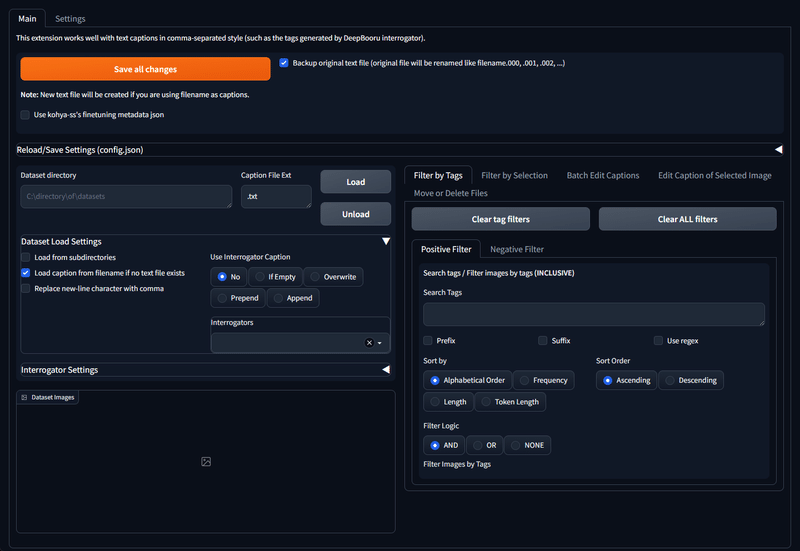800x551 pixels.
Task: Set Filter Logic to AND
Action: click(444, 445)
